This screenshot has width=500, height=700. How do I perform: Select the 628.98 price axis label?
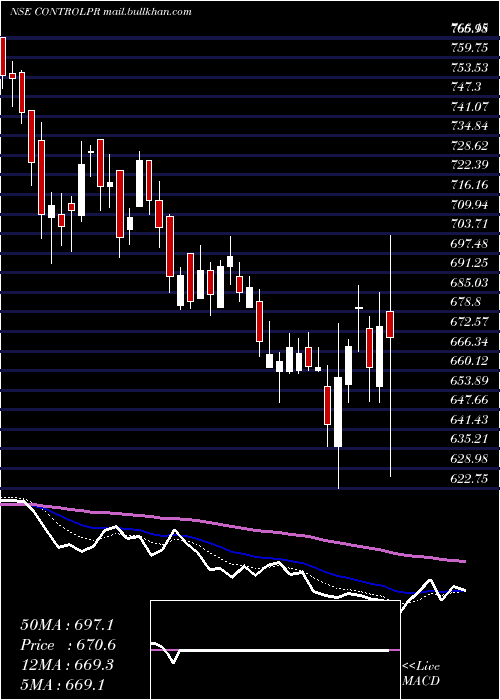(469, 459)
